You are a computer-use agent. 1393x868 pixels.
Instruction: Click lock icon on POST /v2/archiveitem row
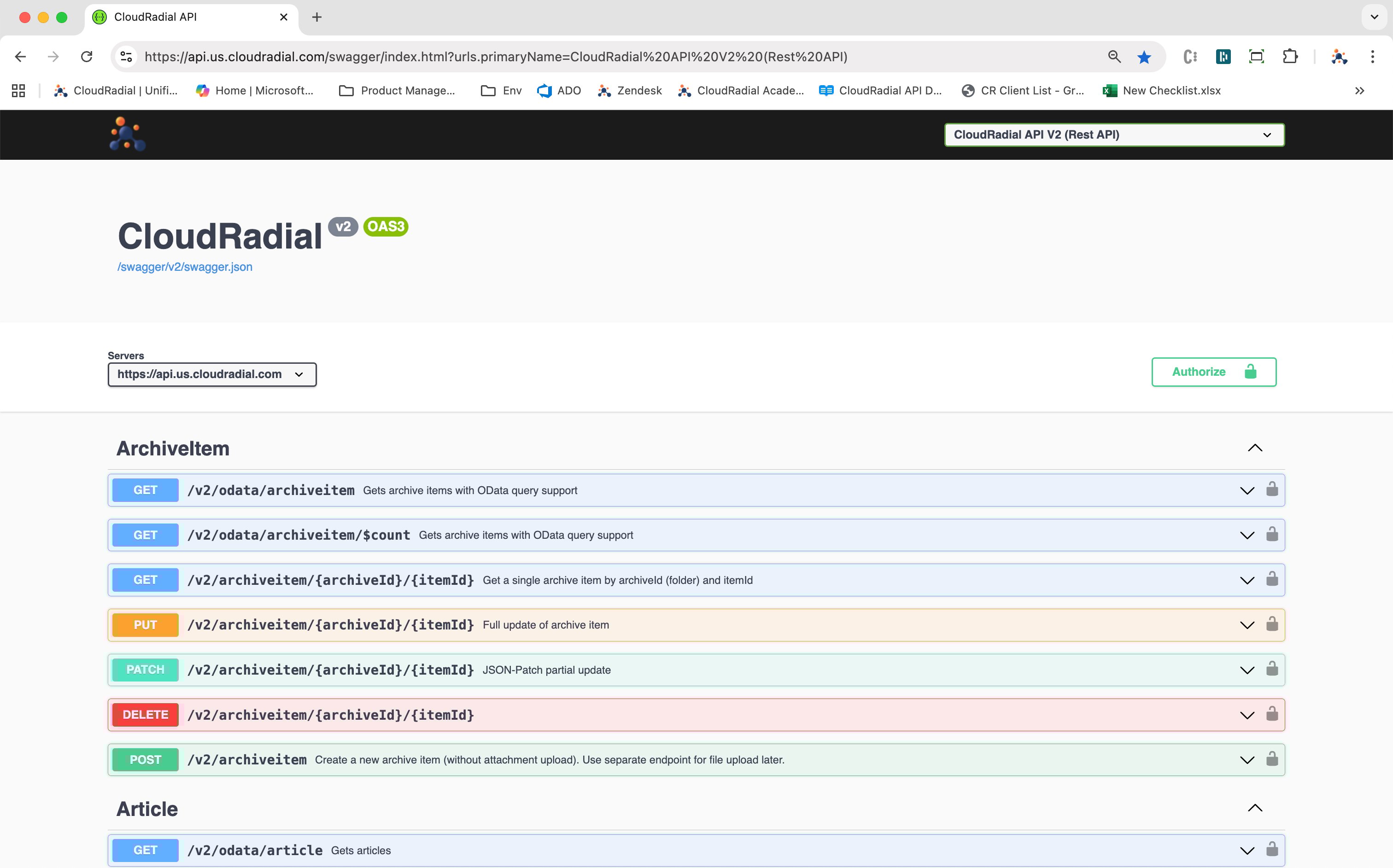(1272, 758)
